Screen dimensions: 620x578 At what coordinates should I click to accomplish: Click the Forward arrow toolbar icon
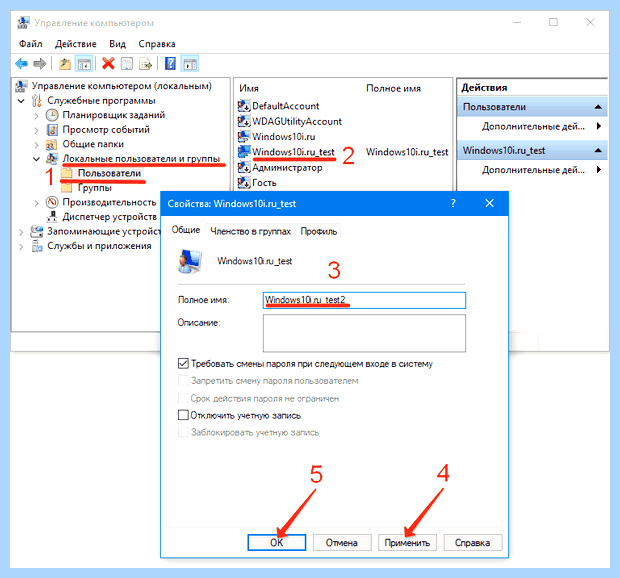pyautogui.click(x=40, y=64)
